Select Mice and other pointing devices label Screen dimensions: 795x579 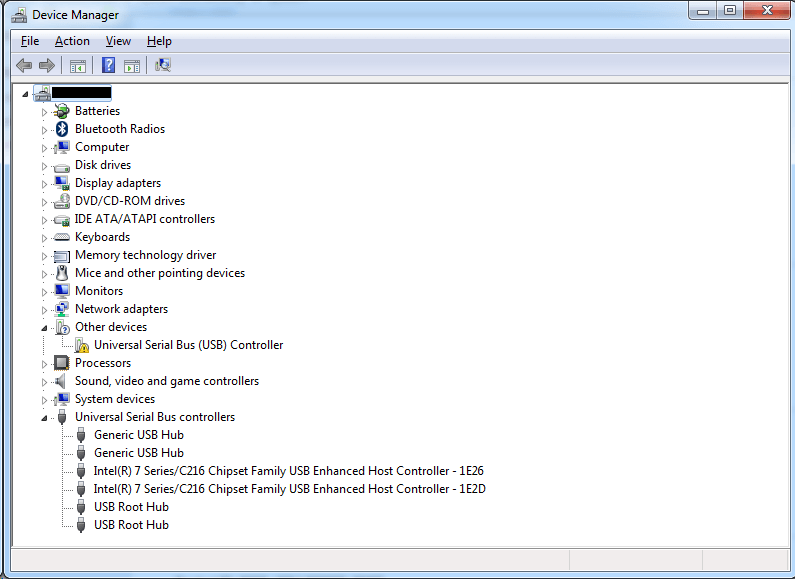[x=160, y=273]
